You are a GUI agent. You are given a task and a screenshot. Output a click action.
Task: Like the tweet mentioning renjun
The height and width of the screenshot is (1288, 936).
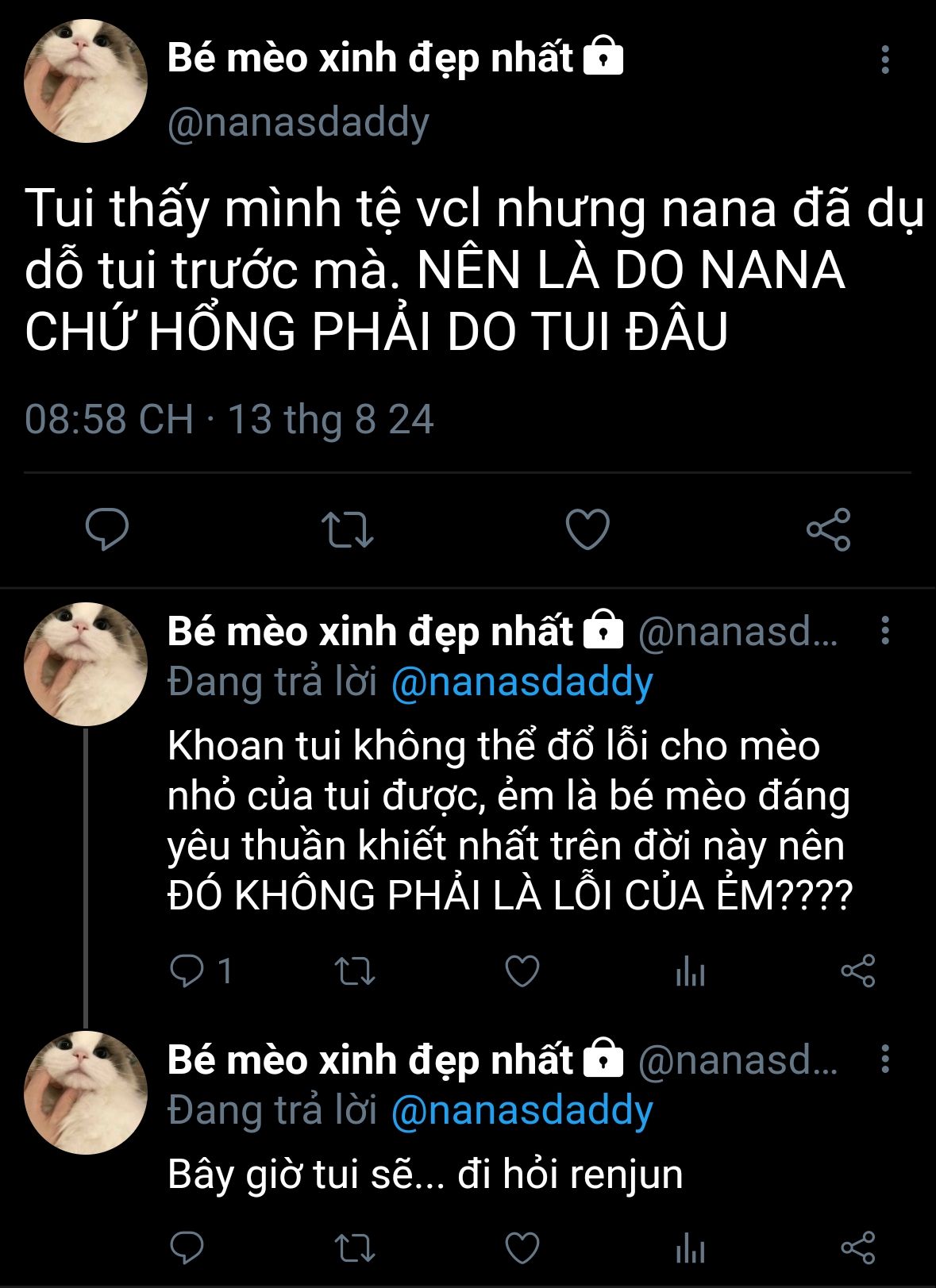(522, 1248)
